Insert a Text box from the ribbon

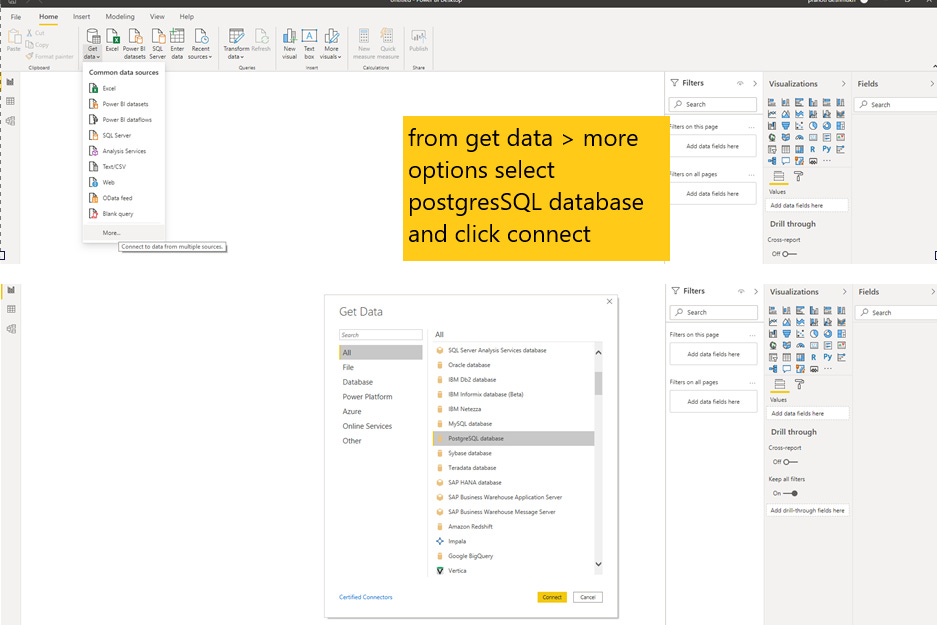point(309,43)
